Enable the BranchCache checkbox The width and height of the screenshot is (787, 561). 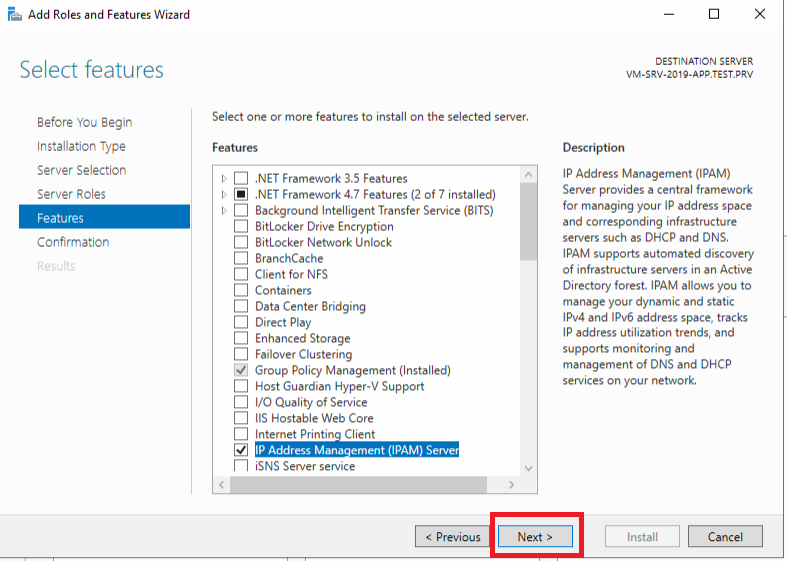(241, 258)
